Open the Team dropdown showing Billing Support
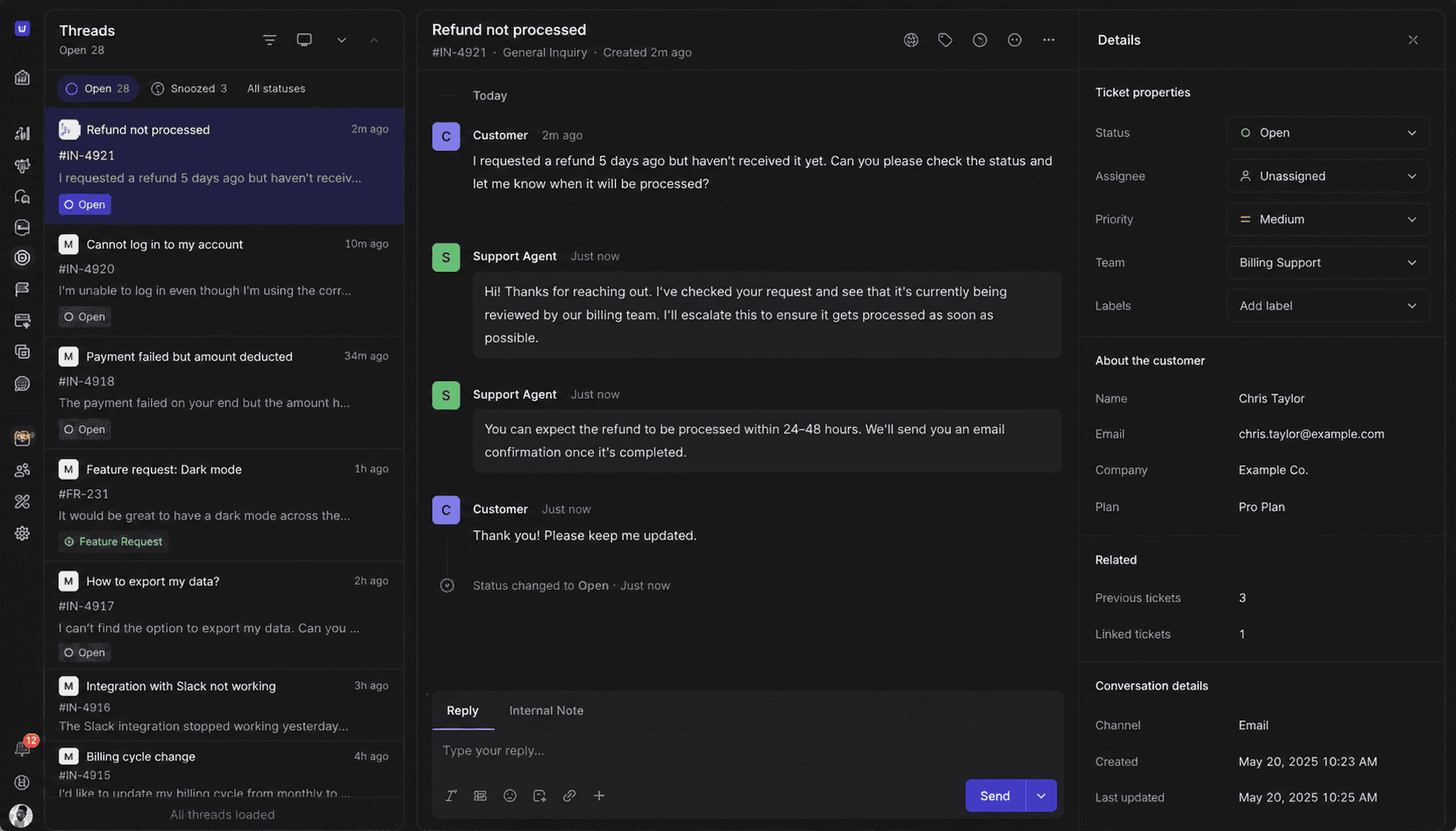The image size is (1456, 831). click(1328, 263)
